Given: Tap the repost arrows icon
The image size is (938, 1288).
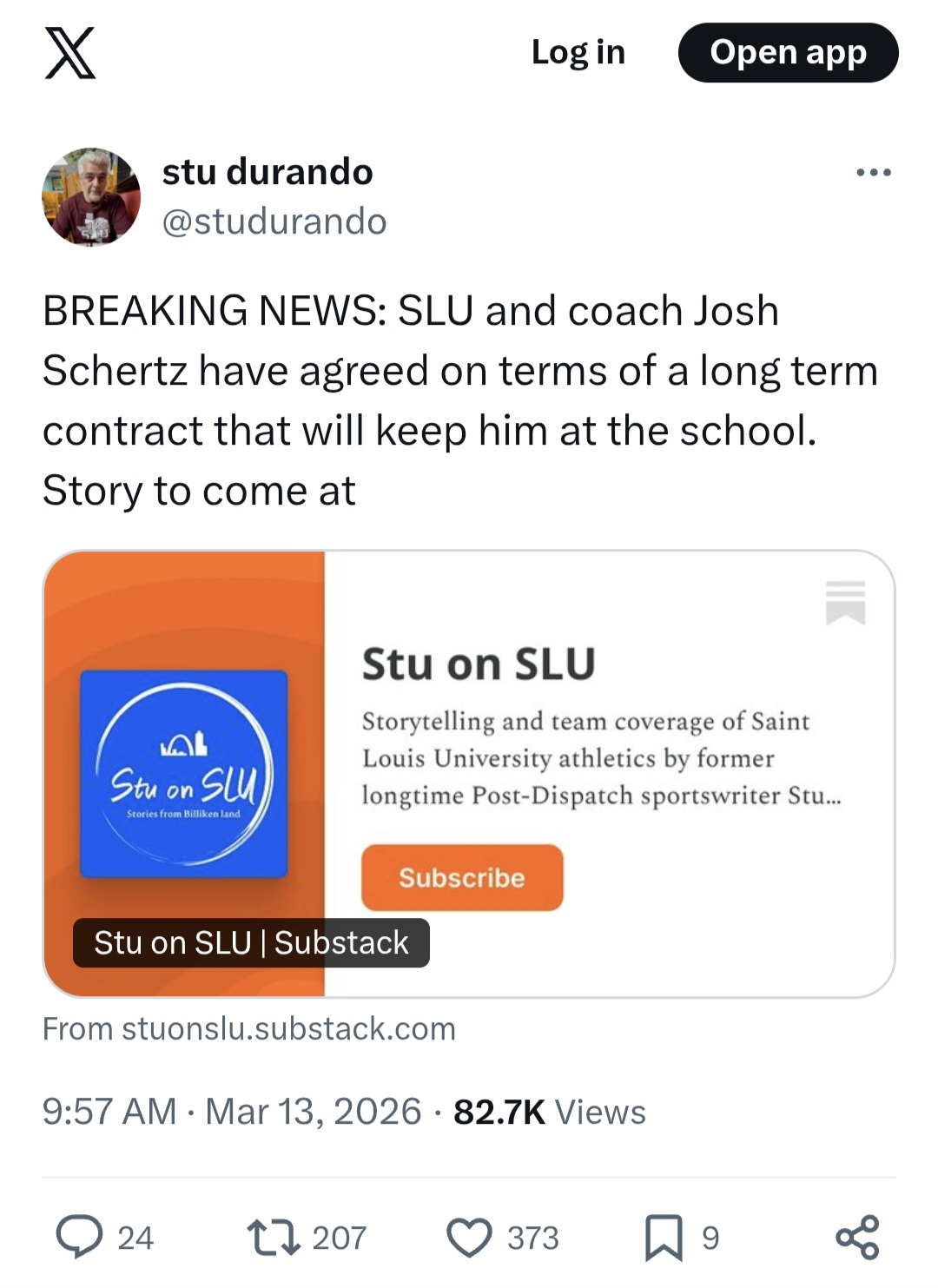Looking at the screenshot, I should click(274, 1237).
